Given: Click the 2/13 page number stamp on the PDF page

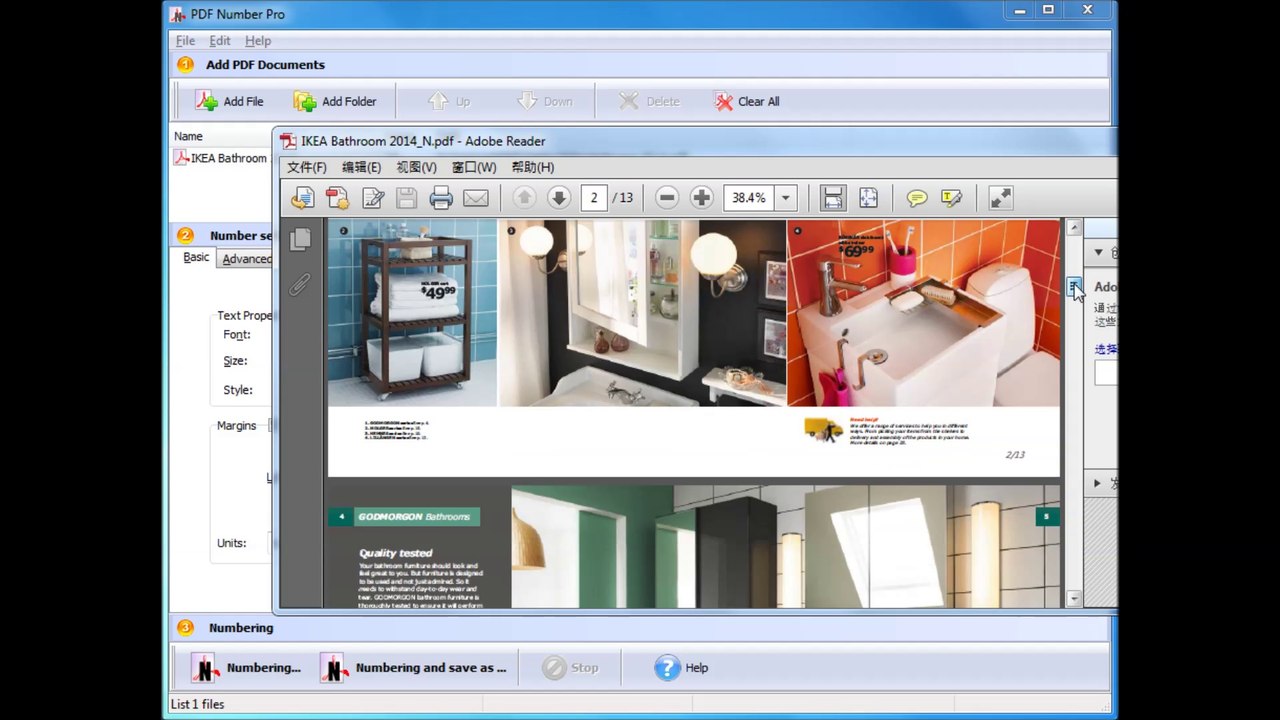Looking at the screenshot, I should click(1015, 455).
